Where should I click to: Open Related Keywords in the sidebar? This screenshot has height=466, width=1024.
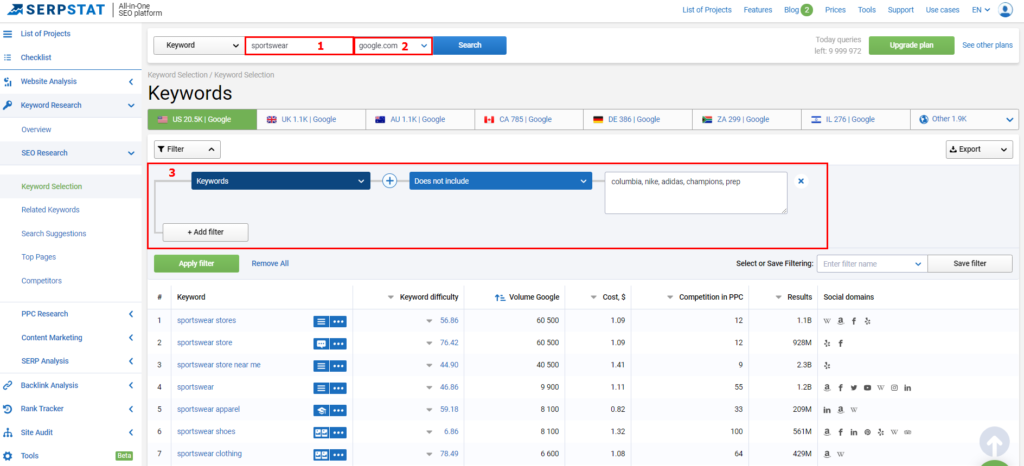point(50,210)
